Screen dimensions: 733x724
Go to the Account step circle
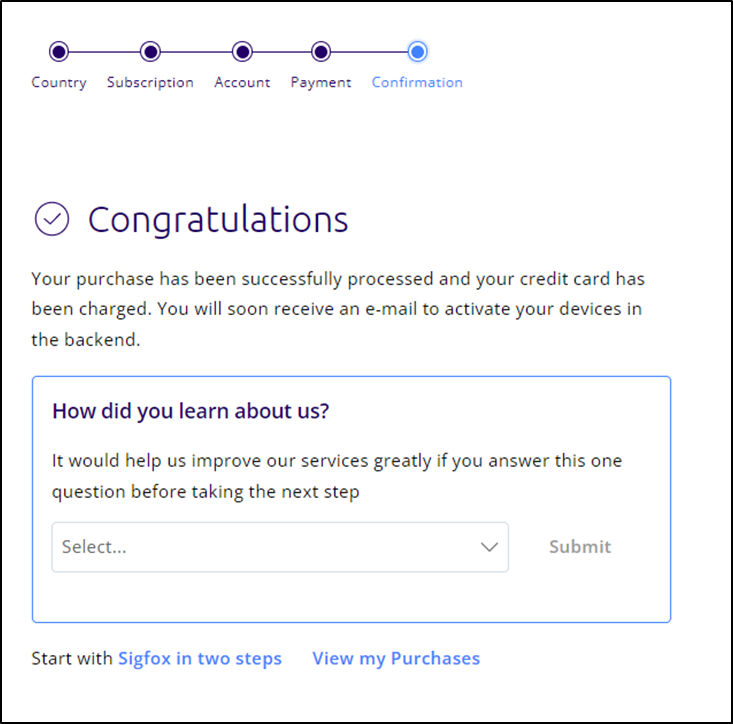[242, 51]
